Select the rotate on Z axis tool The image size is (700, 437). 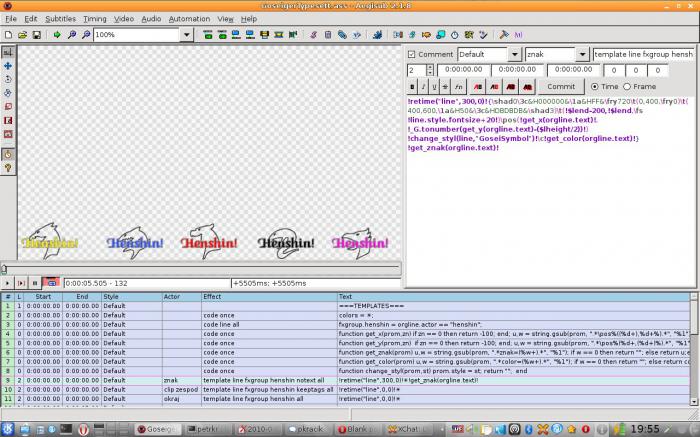[x=8, y=79]
